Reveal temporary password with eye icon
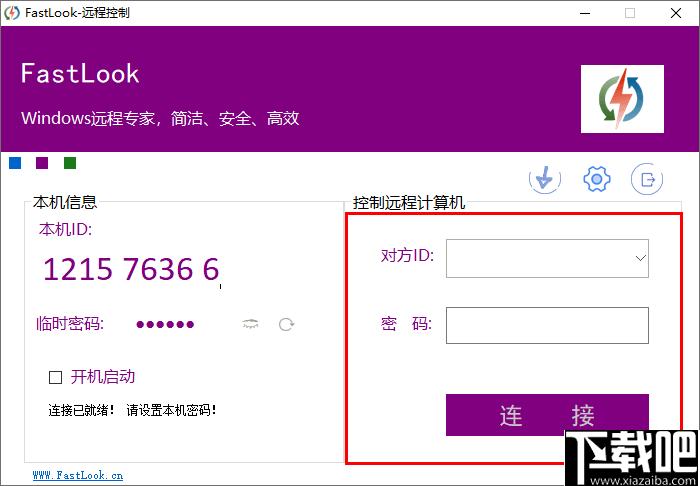Image resolution: width=700 pixels, height=486 pixels. (x=250, y=324)
